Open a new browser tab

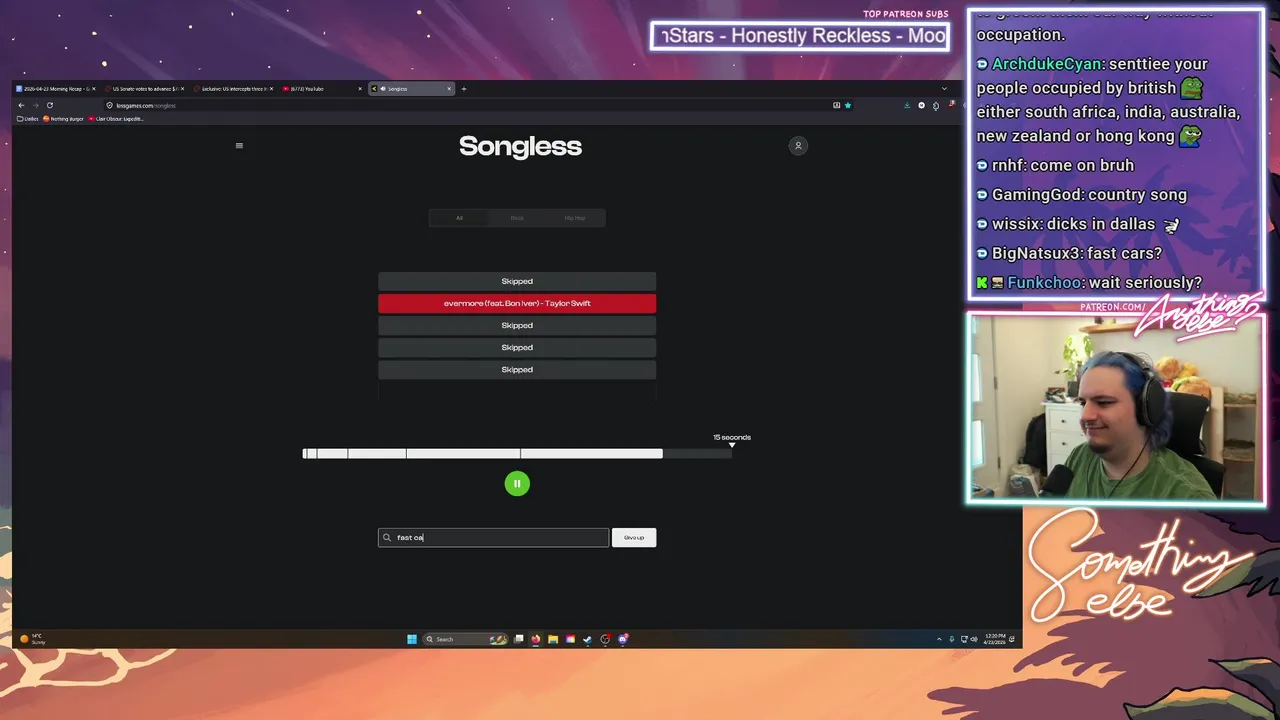point(464,89)
